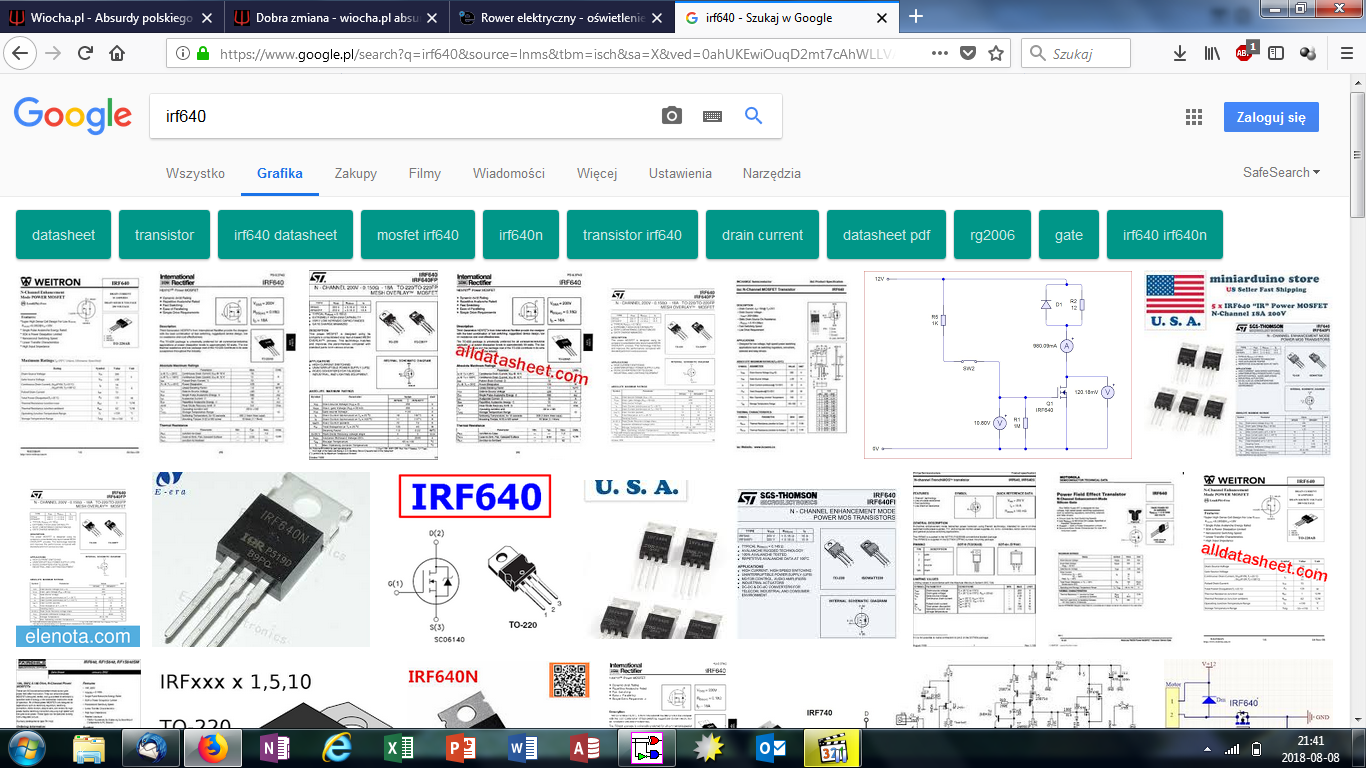Click the Zaloguj się sign-in button

tap(1271, 117)
